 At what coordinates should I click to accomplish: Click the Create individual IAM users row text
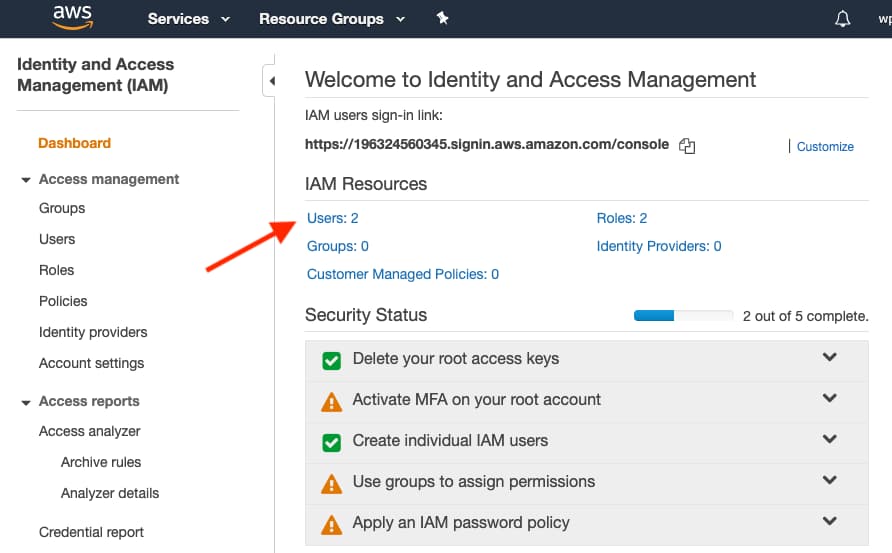point(451,440)
